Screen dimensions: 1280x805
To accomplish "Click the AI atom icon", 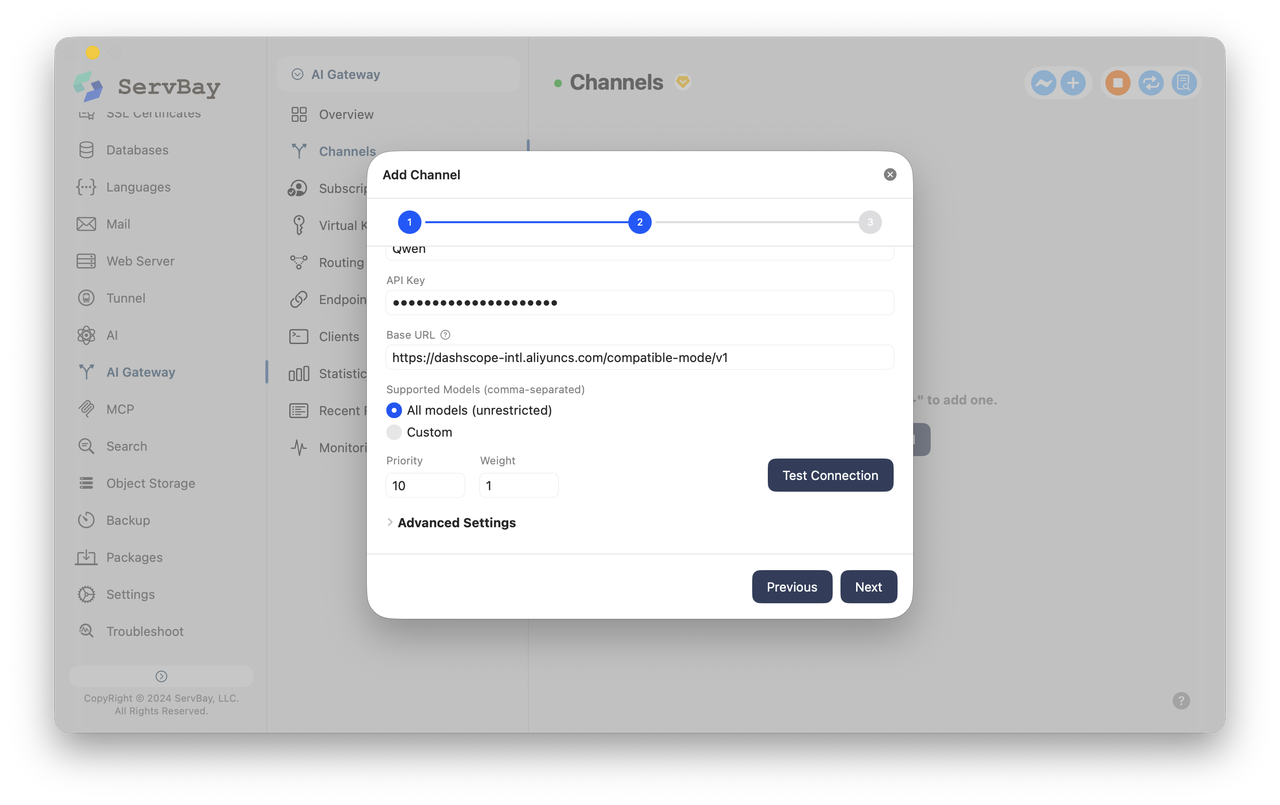I will tap(87, 335).
